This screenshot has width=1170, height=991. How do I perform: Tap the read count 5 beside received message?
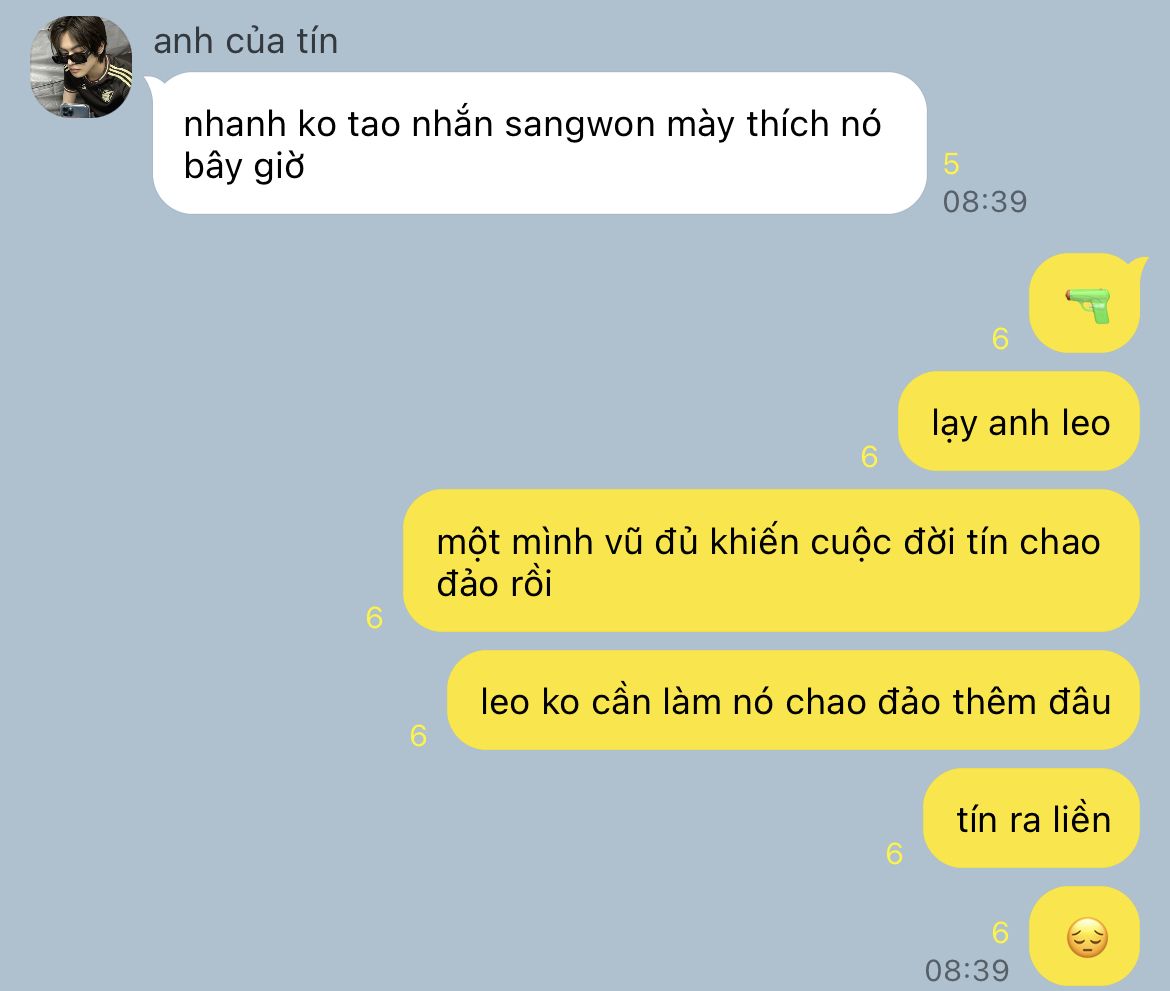pyautogui.click(x=951, y=163)
